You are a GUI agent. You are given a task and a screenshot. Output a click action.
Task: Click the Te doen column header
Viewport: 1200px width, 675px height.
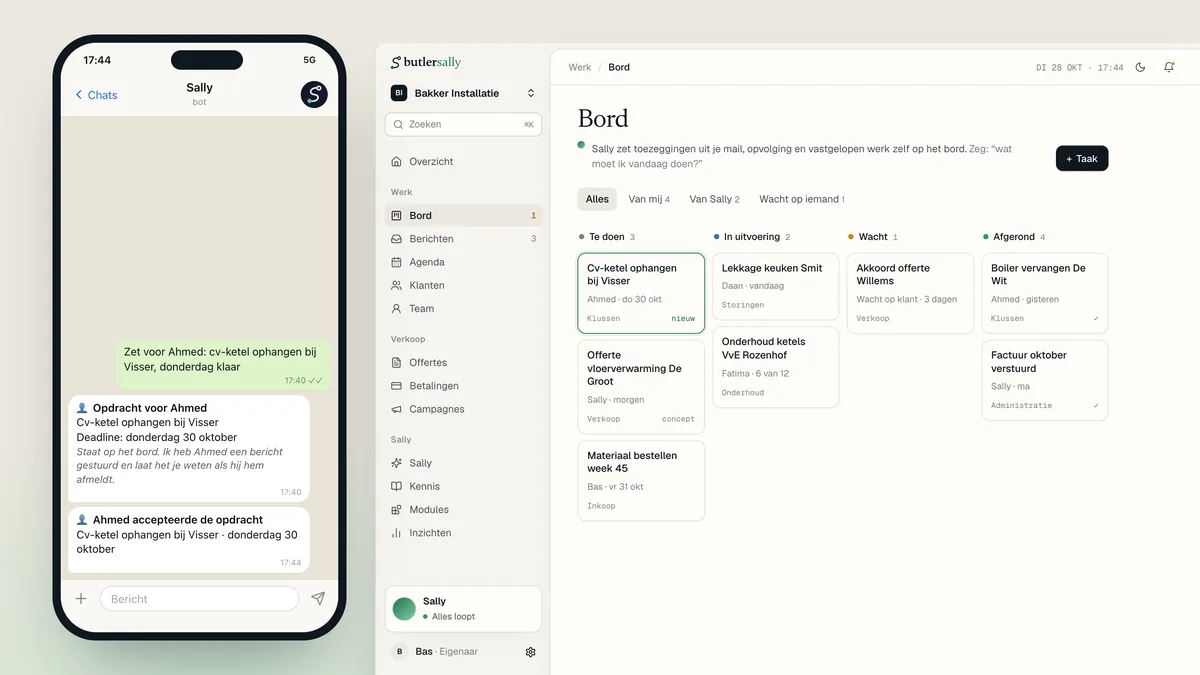(x=607, y=237)
